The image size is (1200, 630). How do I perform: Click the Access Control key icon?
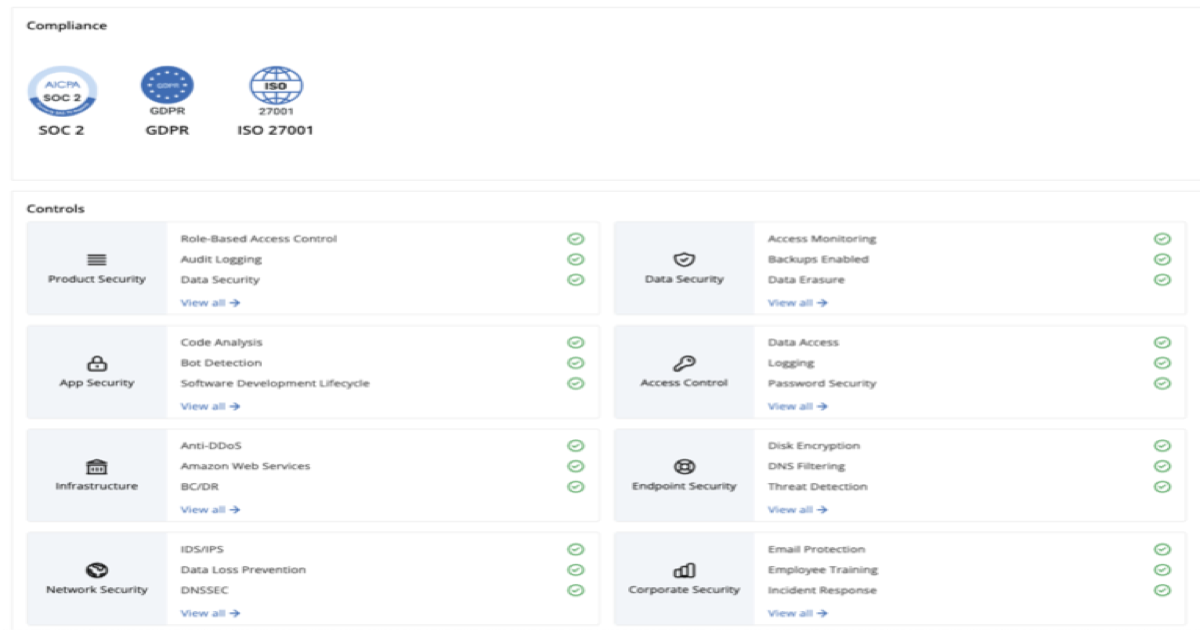[684, 364]
